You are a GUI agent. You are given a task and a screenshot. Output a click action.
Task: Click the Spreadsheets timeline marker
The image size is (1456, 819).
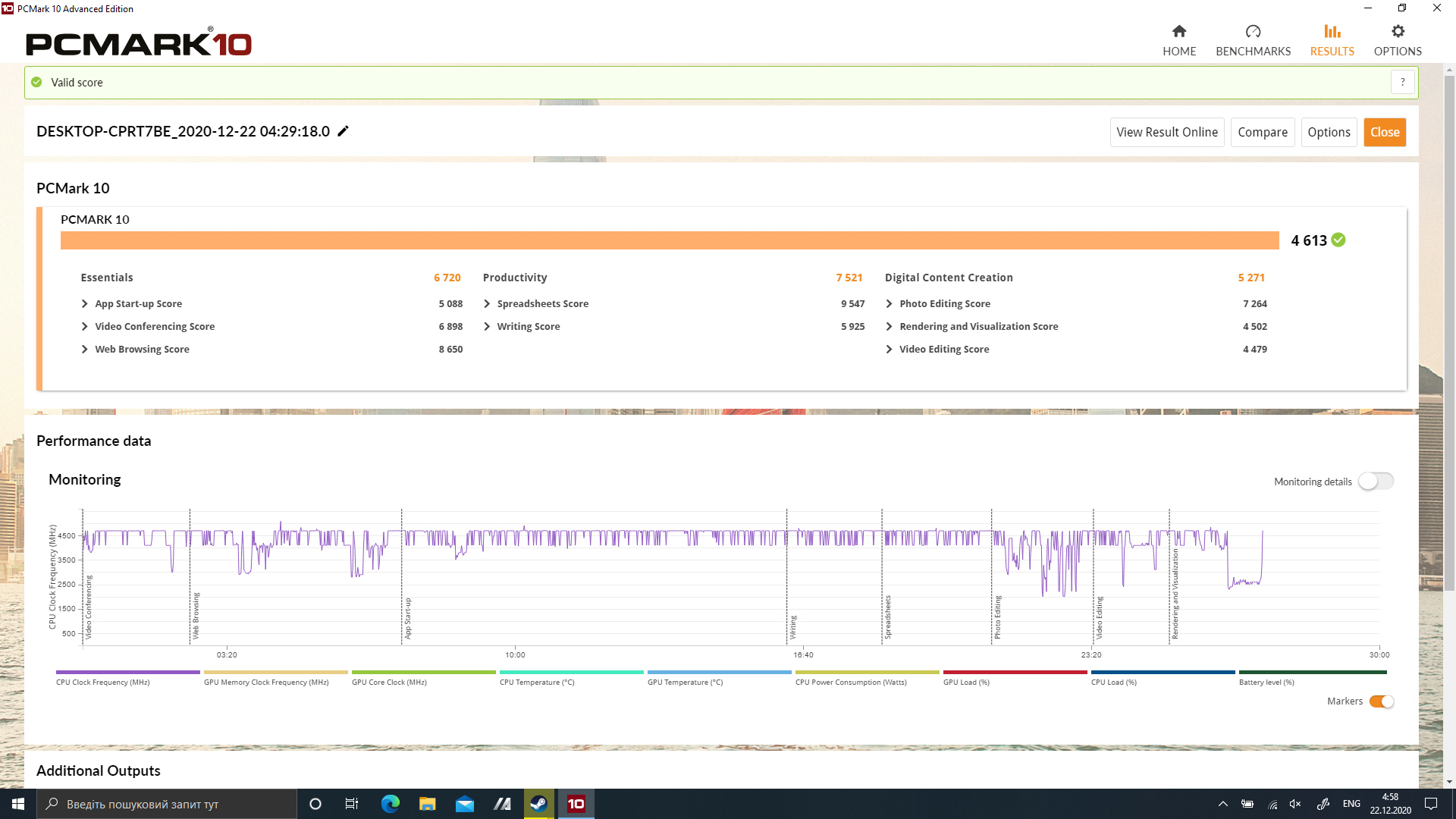coord(887,617)
